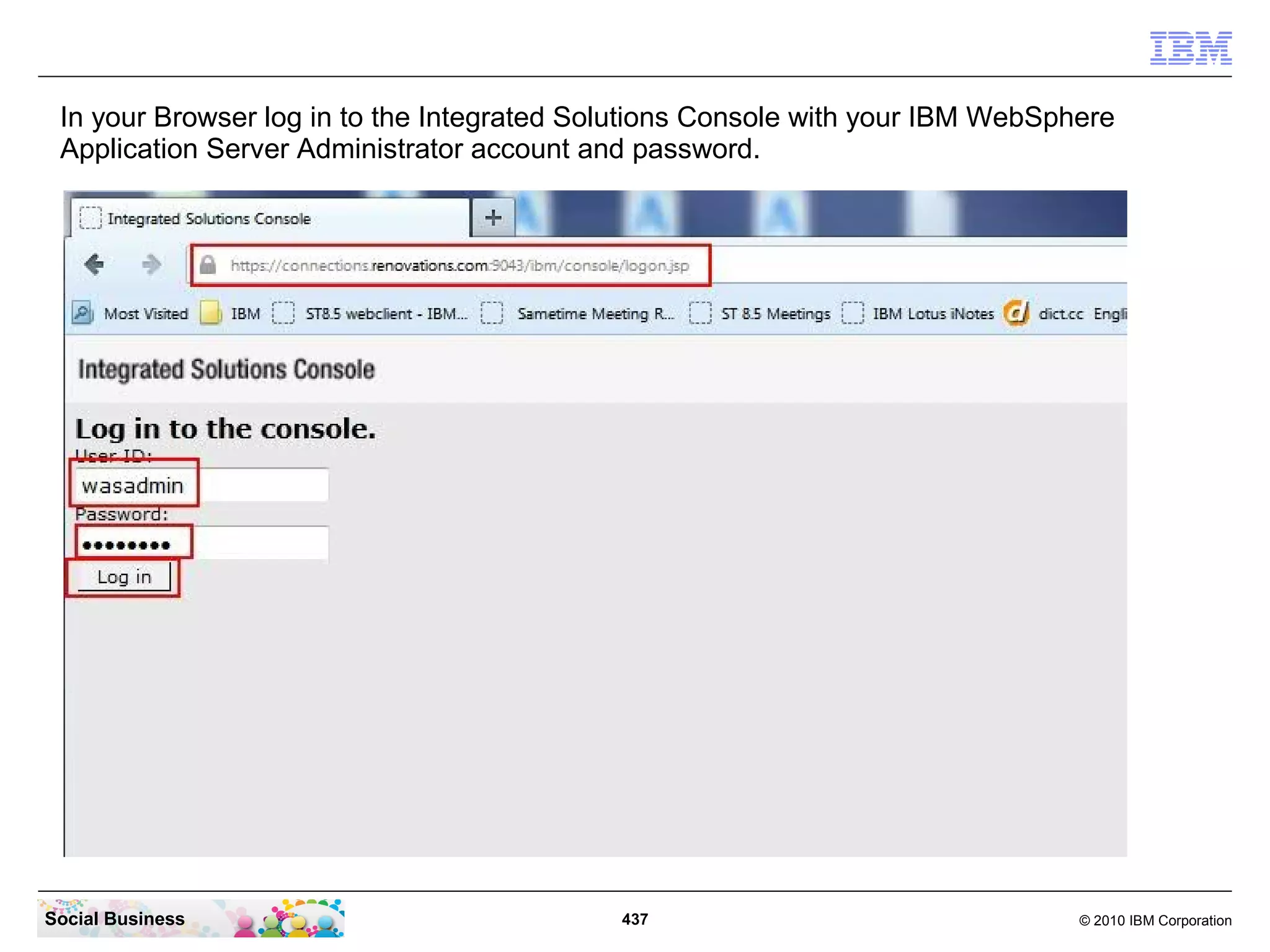Click the lock icon in address bar
The width and height of the screenshot is (1270, 952).
[208, 265]
